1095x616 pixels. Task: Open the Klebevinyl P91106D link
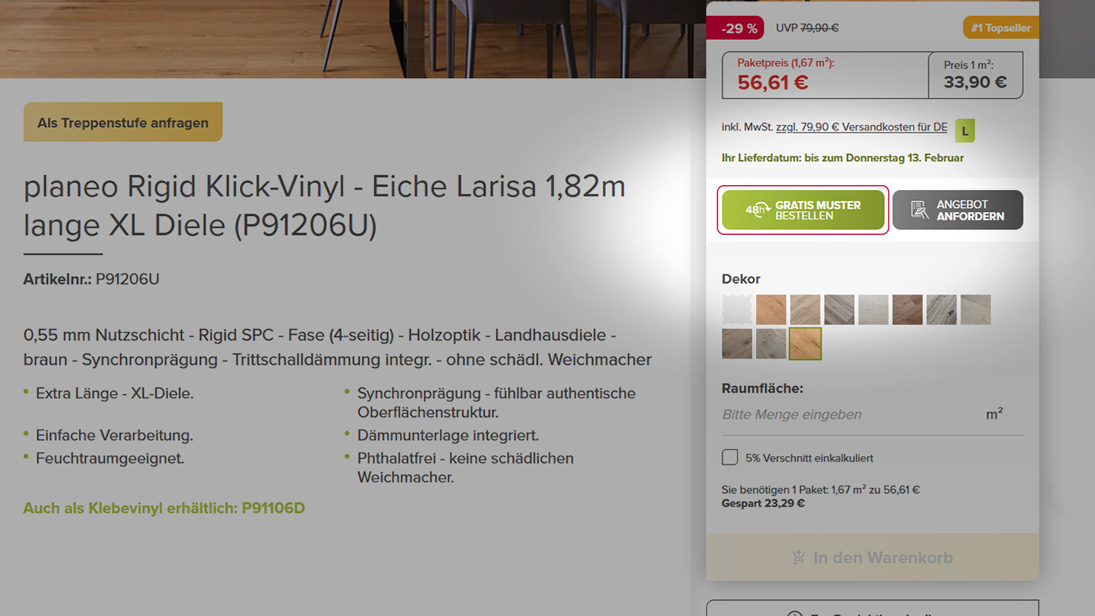pyautogui.click(x=164, y=508)
